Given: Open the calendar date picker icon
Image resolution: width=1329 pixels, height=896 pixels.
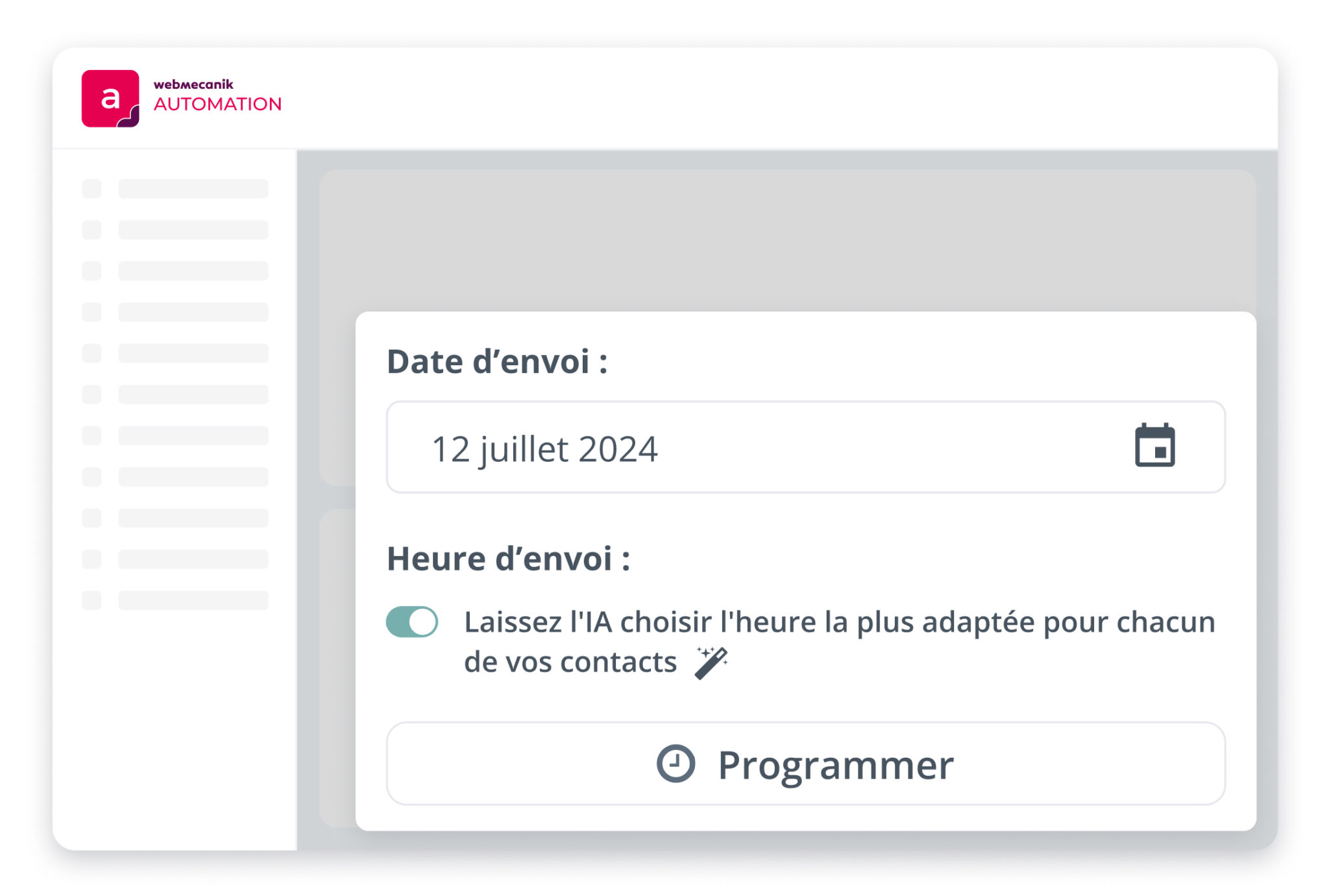Looking at the screenshot, I should click(x=1154, y=445).
